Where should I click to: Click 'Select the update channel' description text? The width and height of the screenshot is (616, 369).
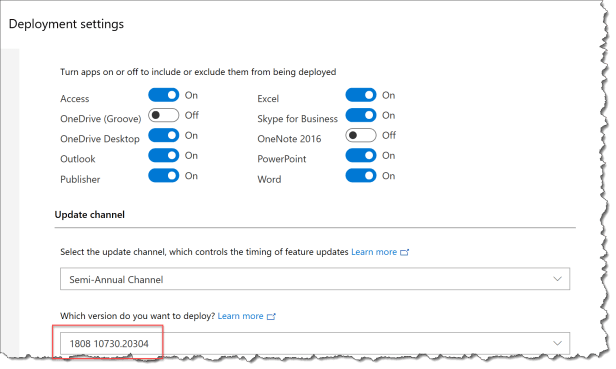pos(204,252)
